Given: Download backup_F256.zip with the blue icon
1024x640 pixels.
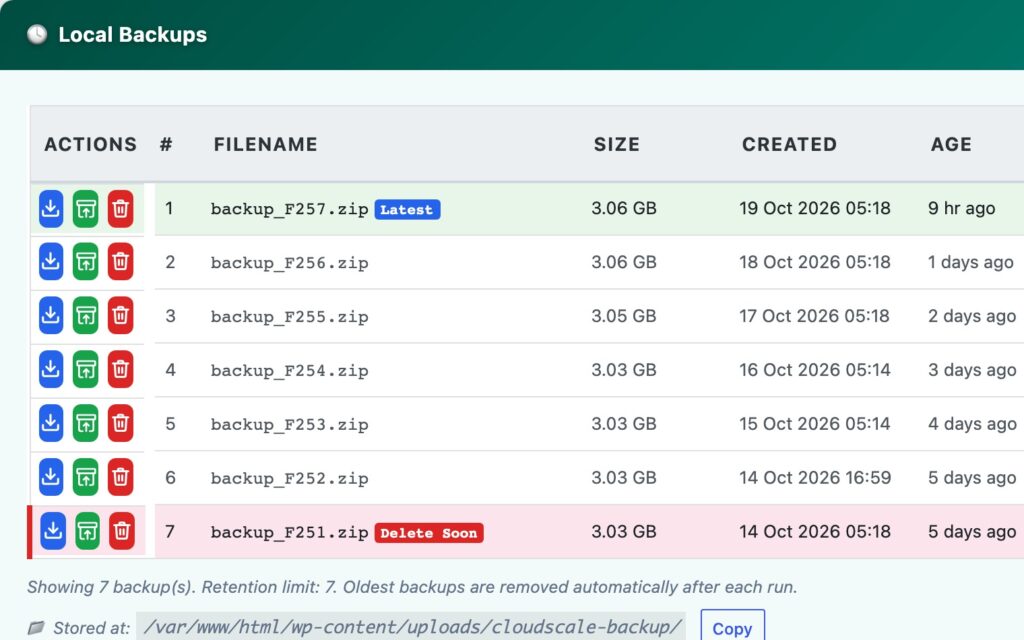Looking at the screenshot, I should (x=51, y=262).
